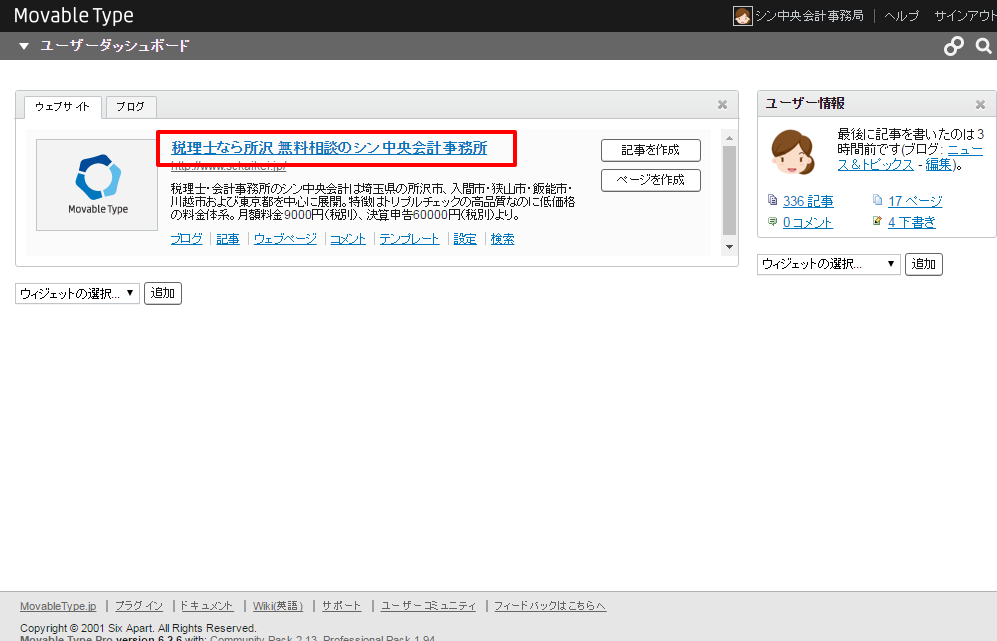Open the ヘルプ menu item
This screenshot has width=997, height=641.
click(902, 16)
